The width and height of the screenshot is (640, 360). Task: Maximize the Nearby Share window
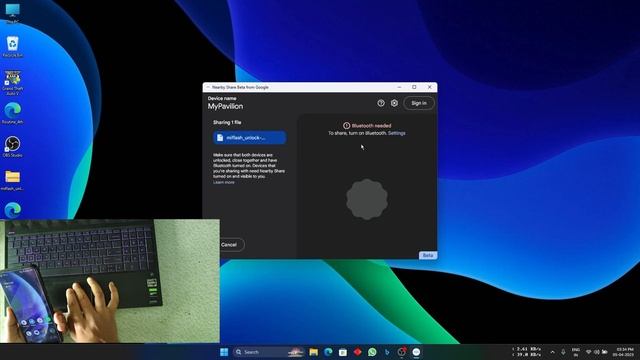[x=414, y=87]
